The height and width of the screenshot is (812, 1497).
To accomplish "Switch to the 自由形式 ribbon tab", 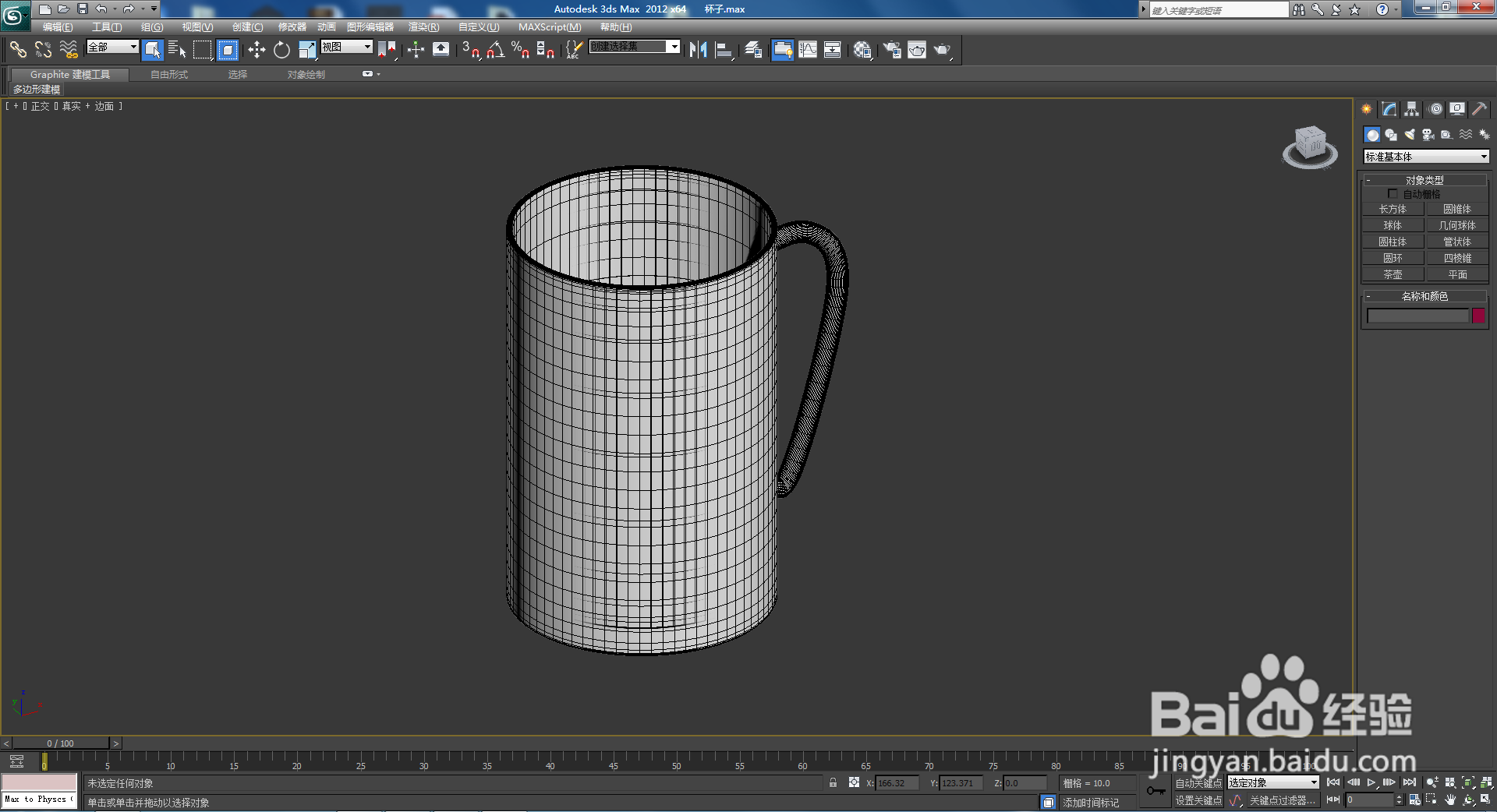I will click(x=168, y=74).
